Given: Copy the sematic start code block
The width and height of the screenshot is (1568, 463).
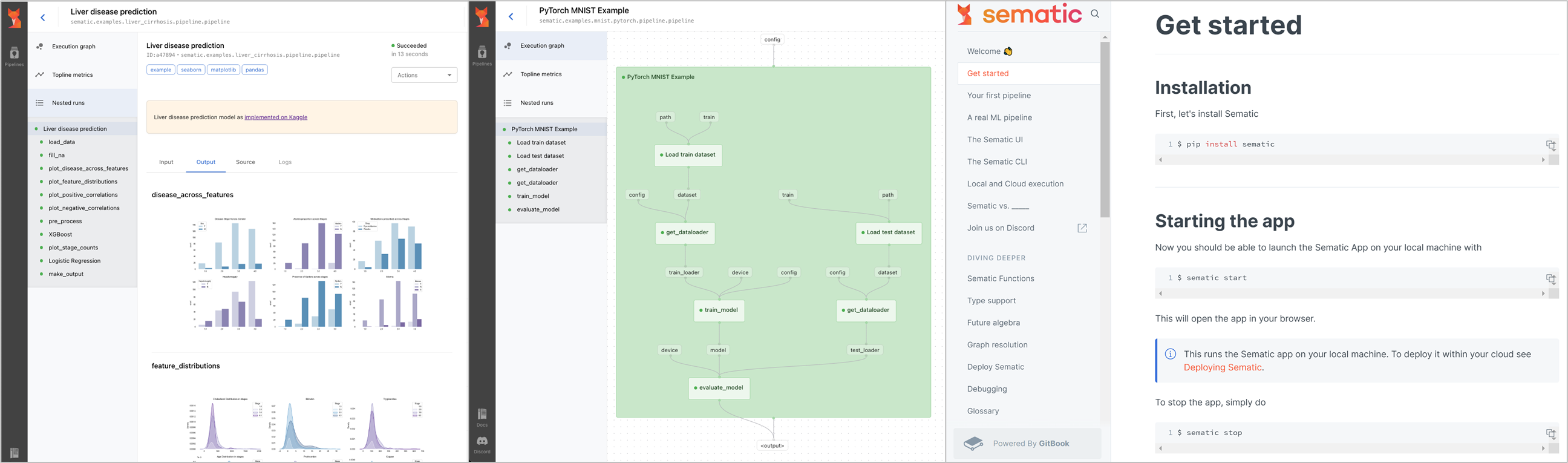Looking at the screenshot, I should pyautogui.click(x=1551, y=279).
